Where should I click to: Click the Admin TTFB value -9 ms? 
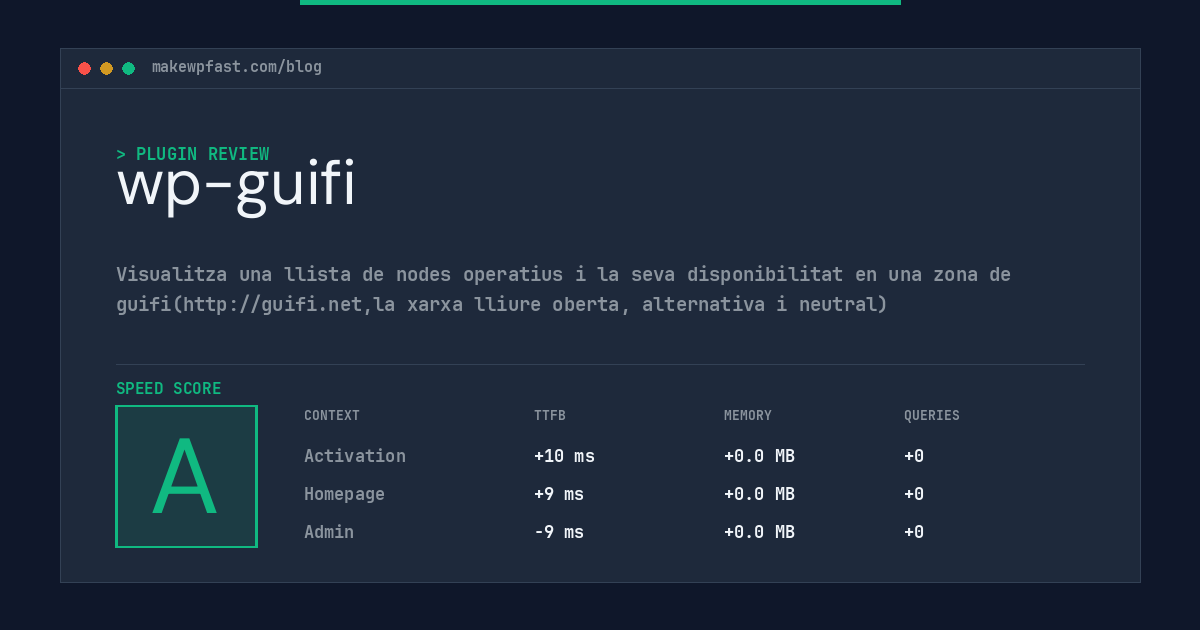(559, 532)
